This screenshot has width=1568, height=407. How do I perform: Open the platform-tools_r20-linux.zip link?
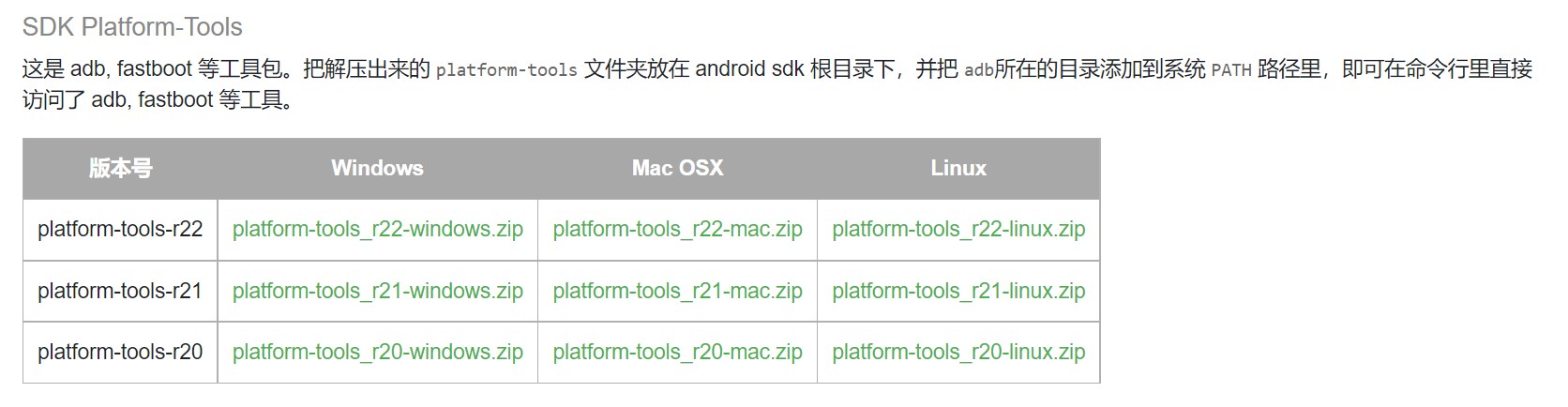pyautogui.click(x=958, y=353)
